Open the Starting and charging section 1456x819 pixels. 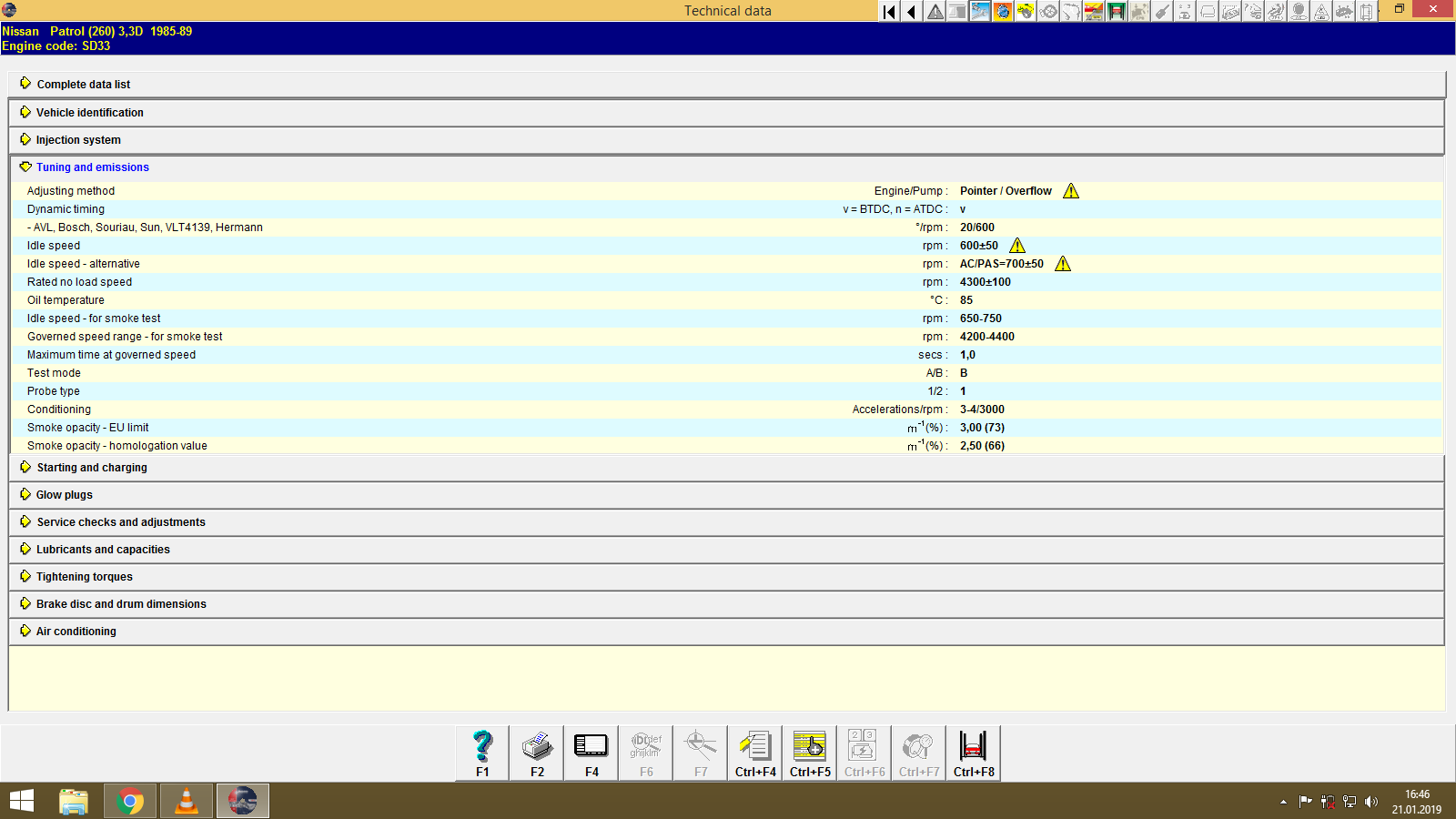point(91,467)
